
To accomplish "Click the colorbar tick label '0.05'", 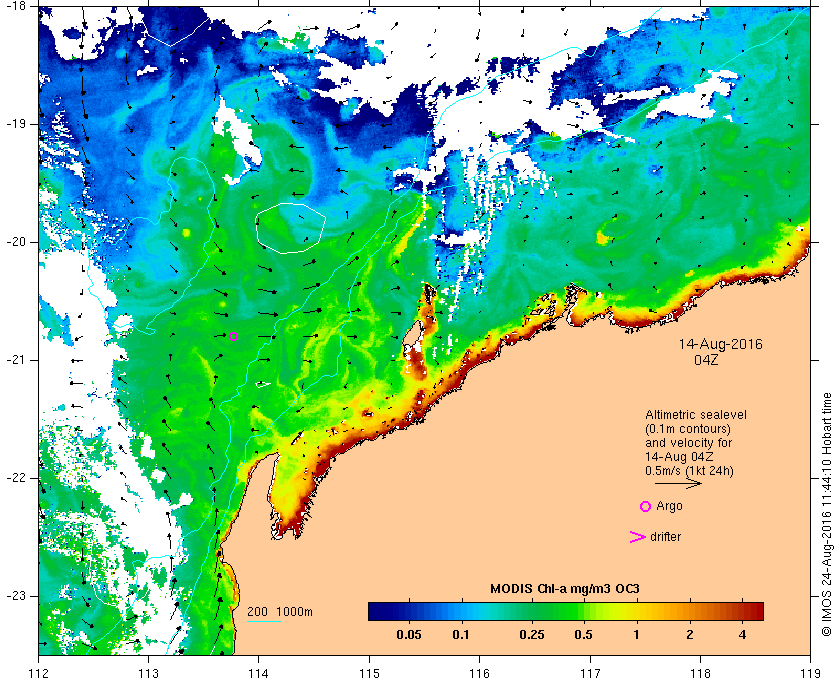I will 409,635.
